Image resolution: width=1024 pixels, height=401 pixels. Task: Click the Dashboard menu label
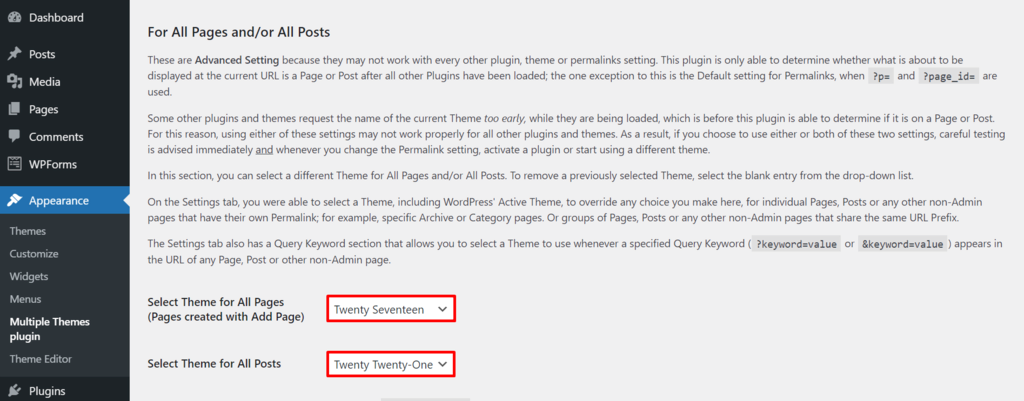coord(56,18)
